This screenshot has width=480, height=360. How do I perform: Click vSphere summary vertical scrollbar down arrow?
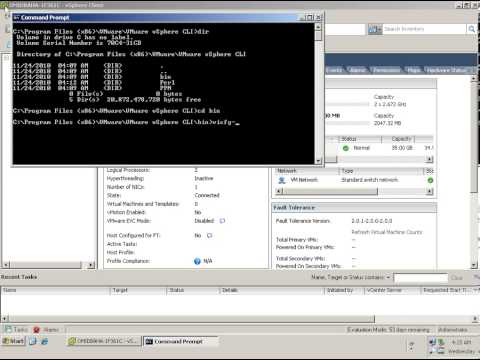pyautogui.click(x=474, y=265)
